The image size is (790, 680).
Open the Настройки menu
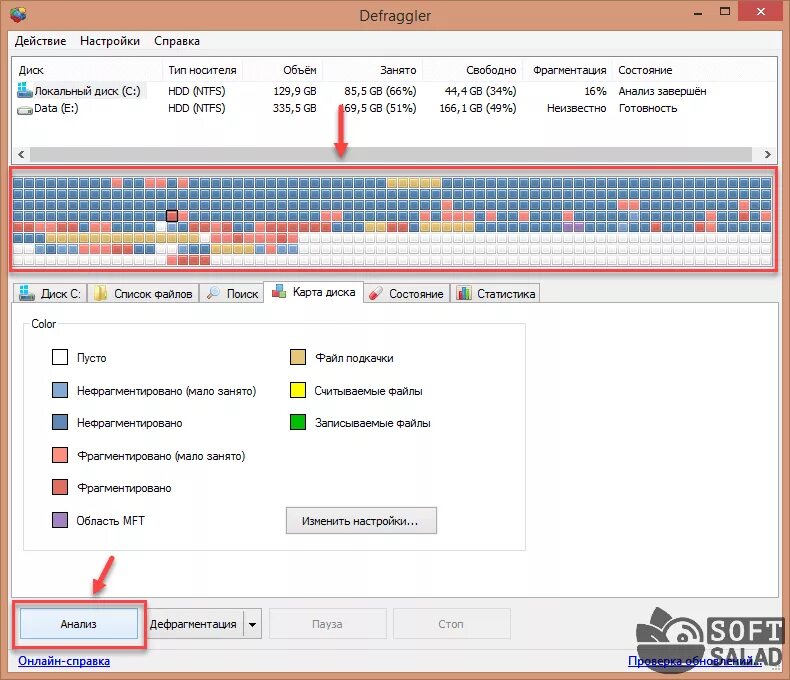[110, 41]
